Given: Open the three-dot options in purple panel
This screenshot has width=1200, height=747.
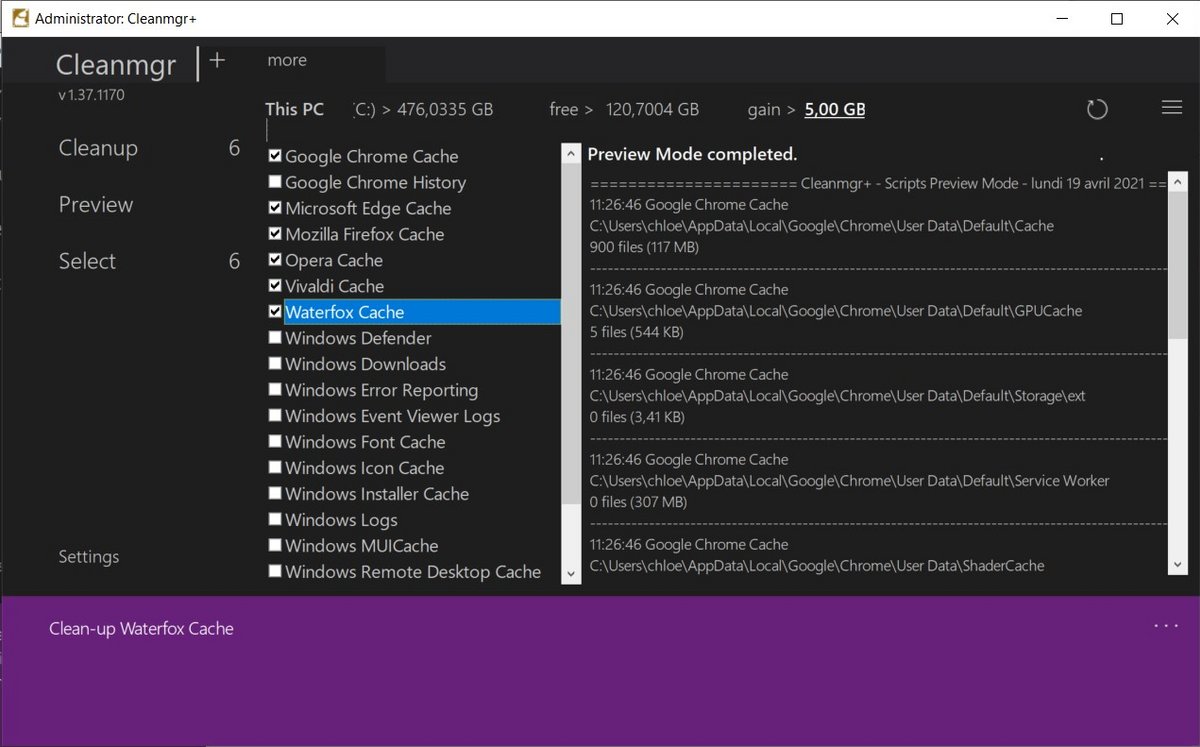Looking at the screenshot, I should click(x=1166, y=626).
